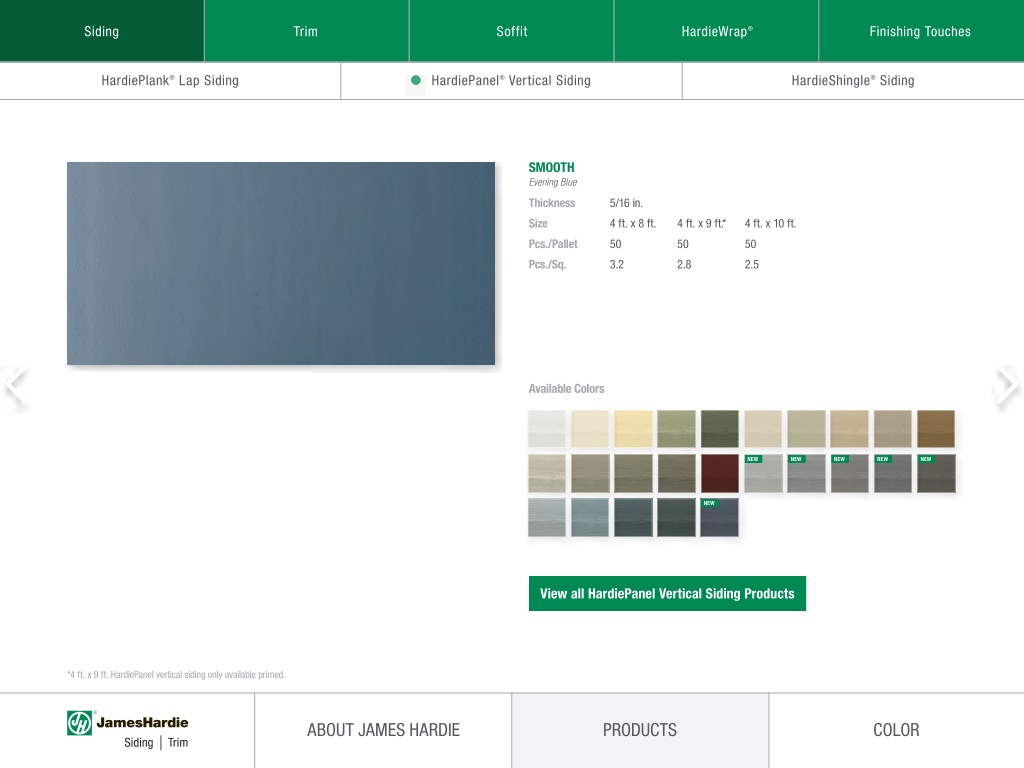Choose the sixth swatch in top color row
1024x768 pixels.
763,429
